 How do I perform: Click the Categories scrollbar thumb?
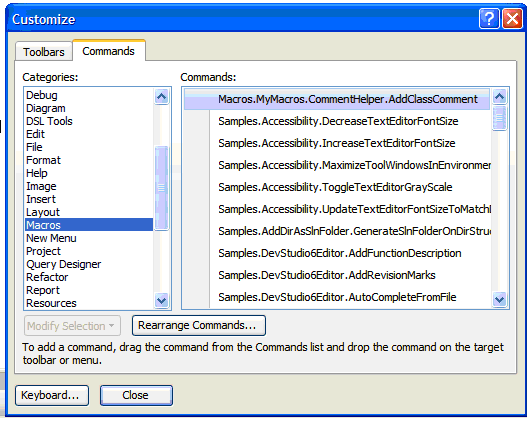(162, 188)
